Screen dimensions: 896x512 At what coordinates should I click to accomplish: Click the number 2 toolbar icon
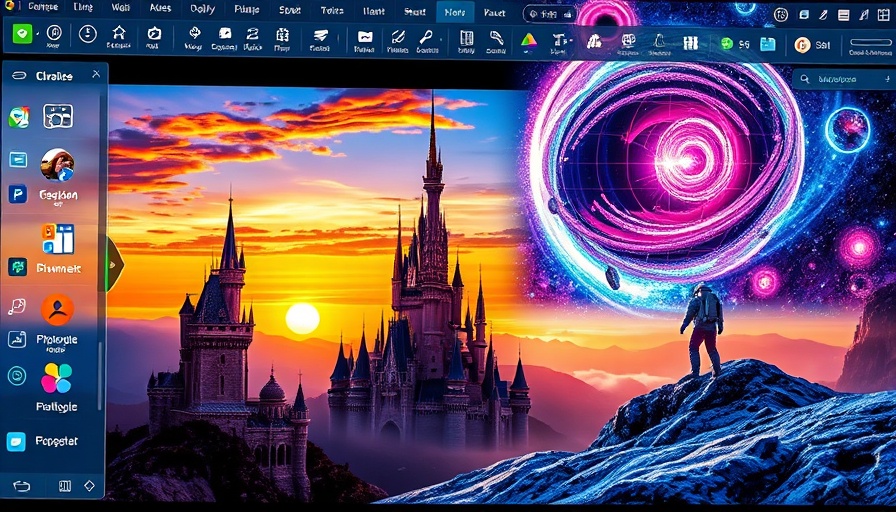click(253, 33)
